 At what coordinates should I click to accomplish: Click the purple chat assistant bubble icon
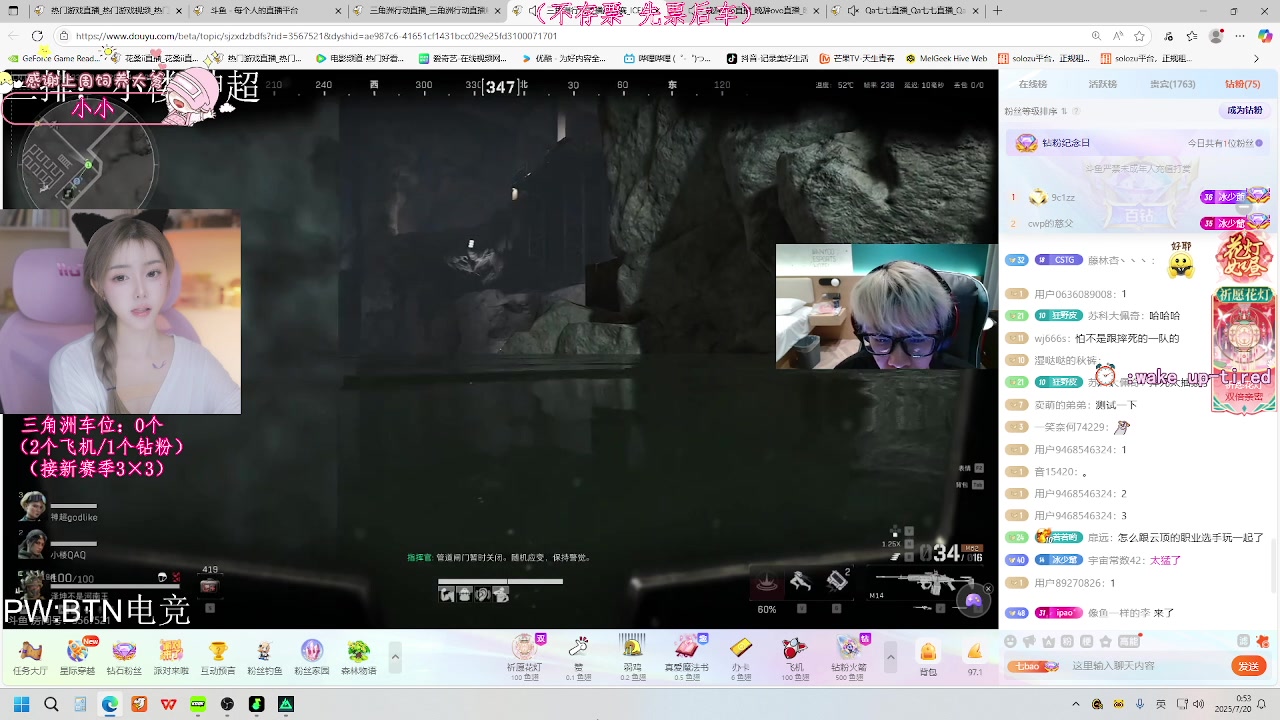tap(973, 600)
